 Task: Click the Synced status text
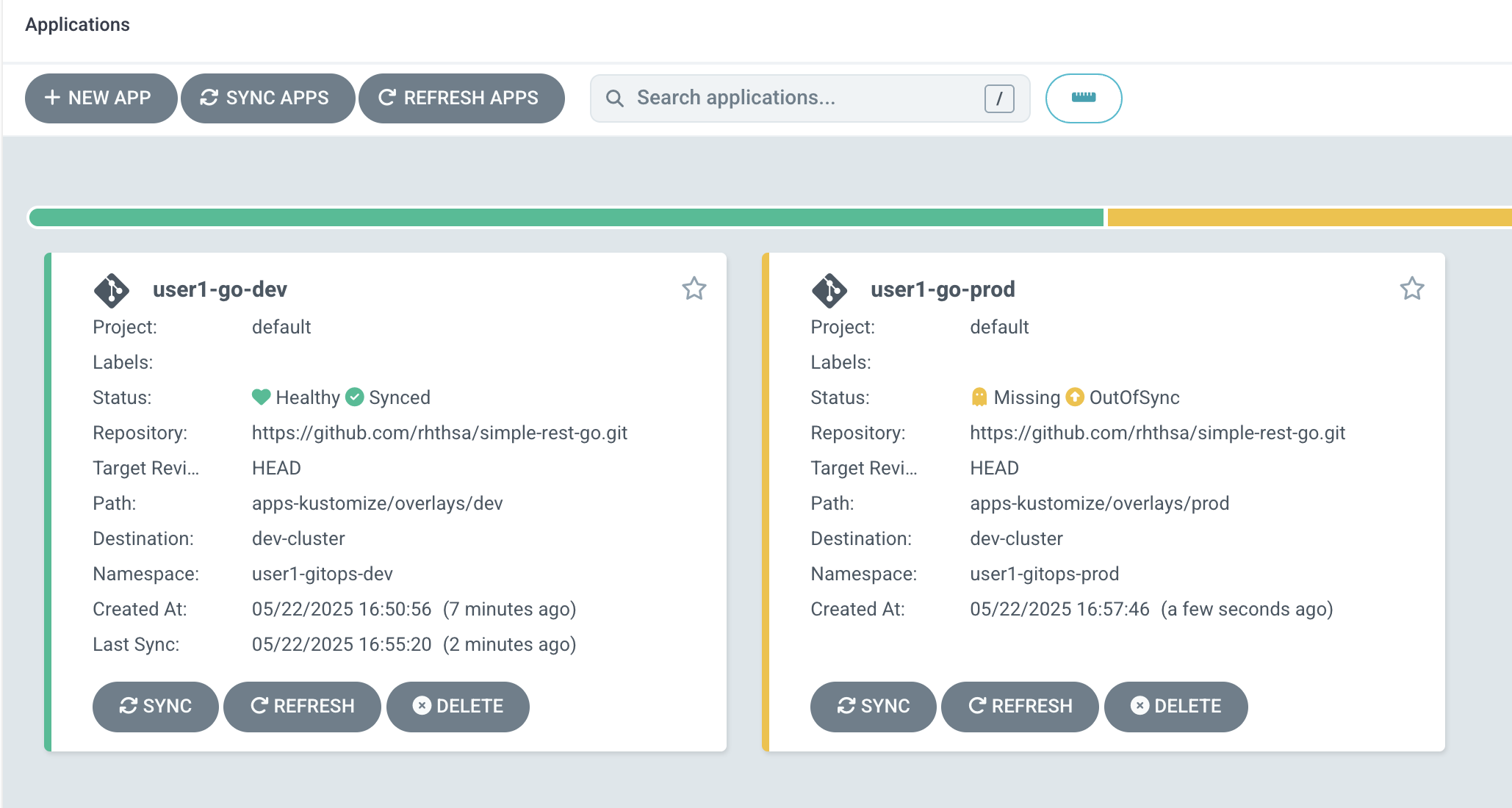point(399,397)
